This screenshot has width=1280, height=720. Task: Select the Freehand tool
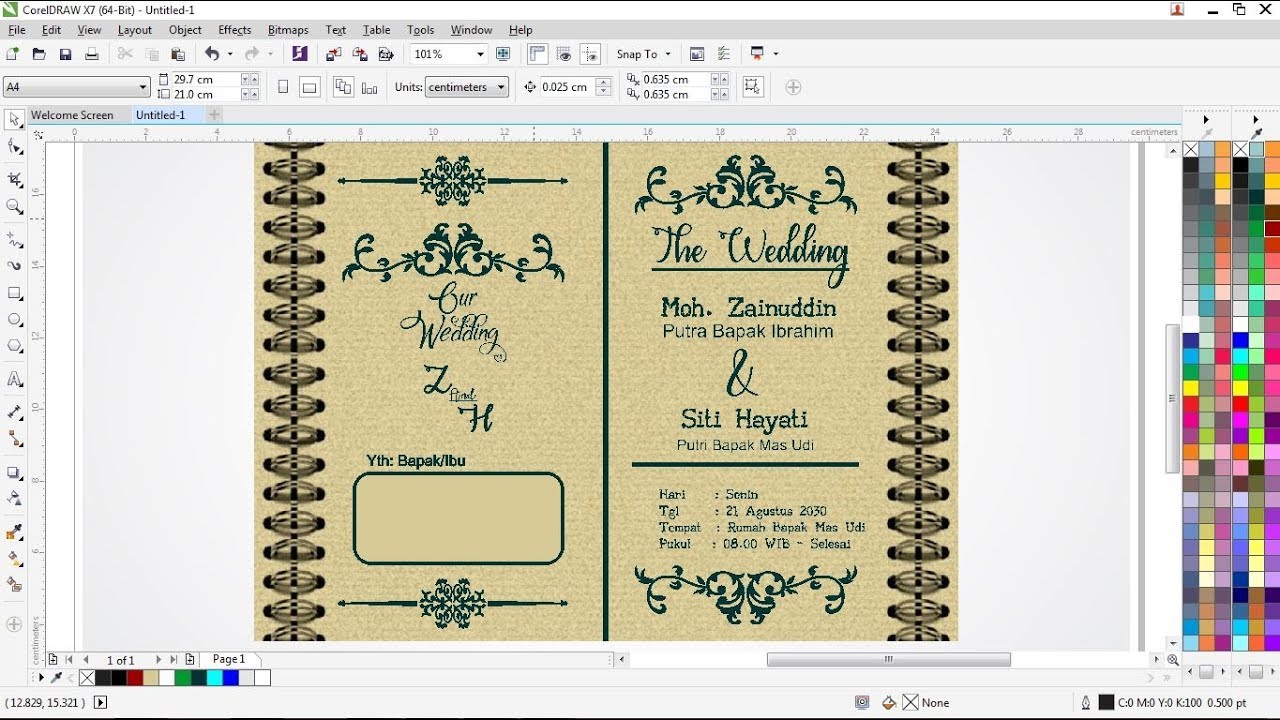[x=14, y=240]
